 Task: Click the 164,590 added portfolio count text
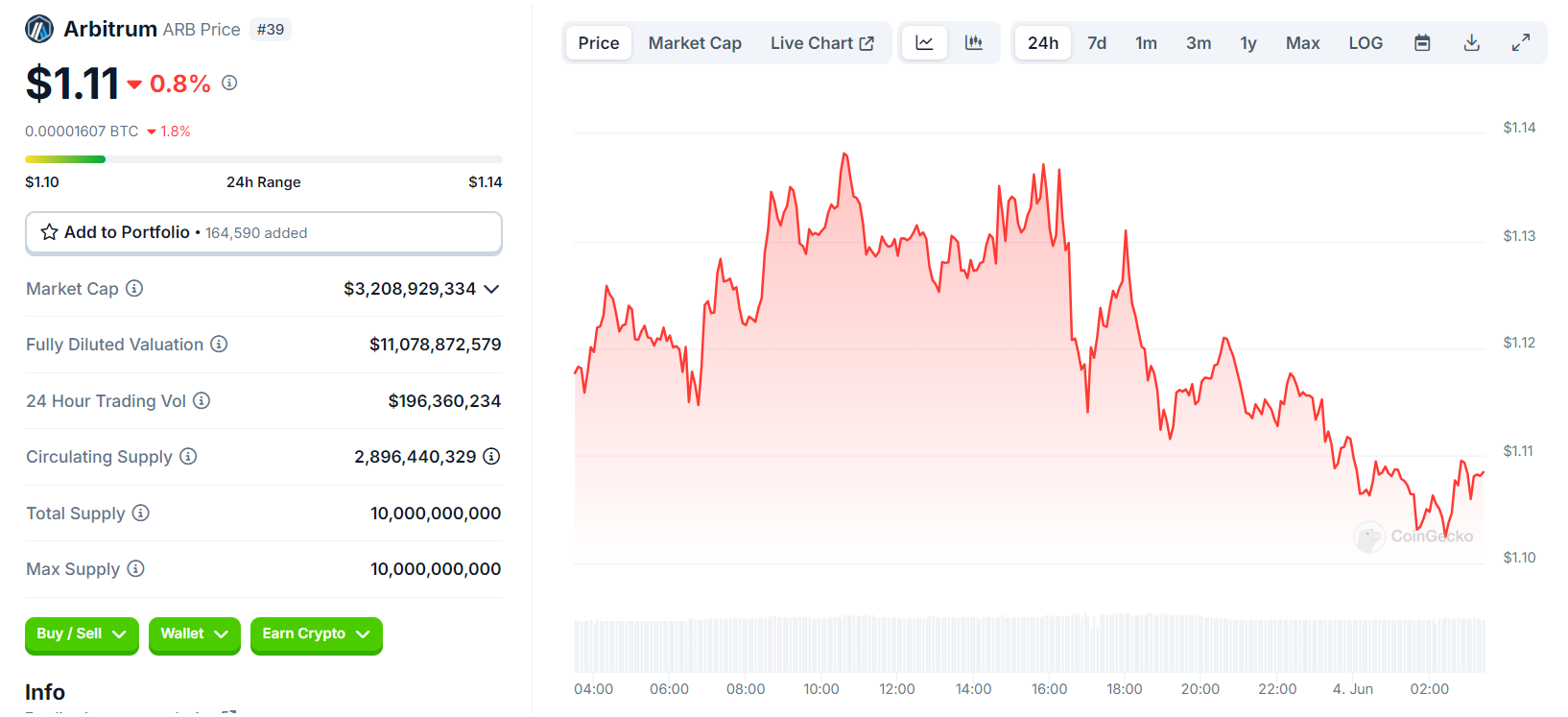click(256, 233)
